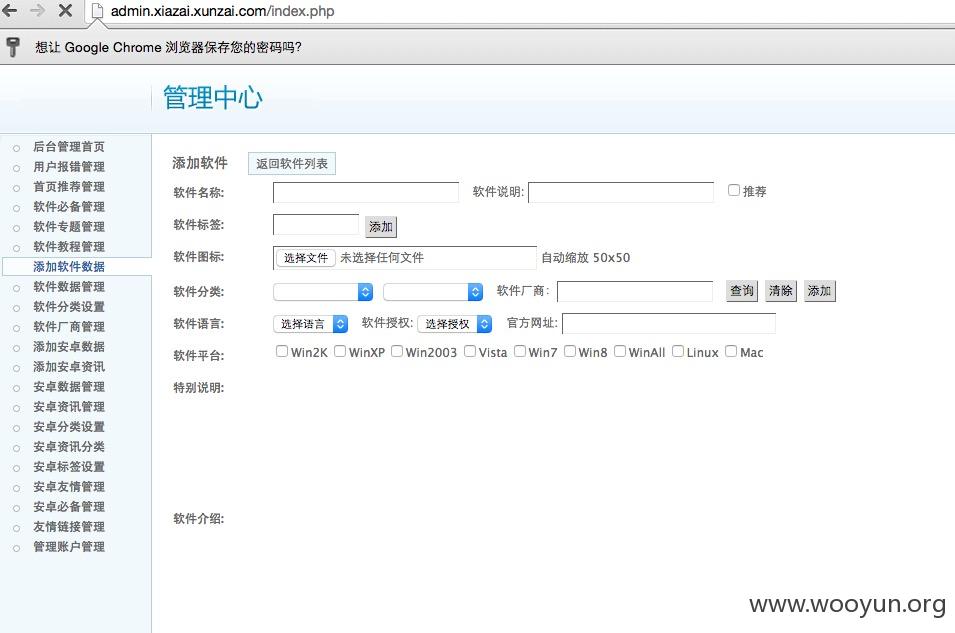
Task: Focus the 软件标签 input field
Action: [315, 224]
